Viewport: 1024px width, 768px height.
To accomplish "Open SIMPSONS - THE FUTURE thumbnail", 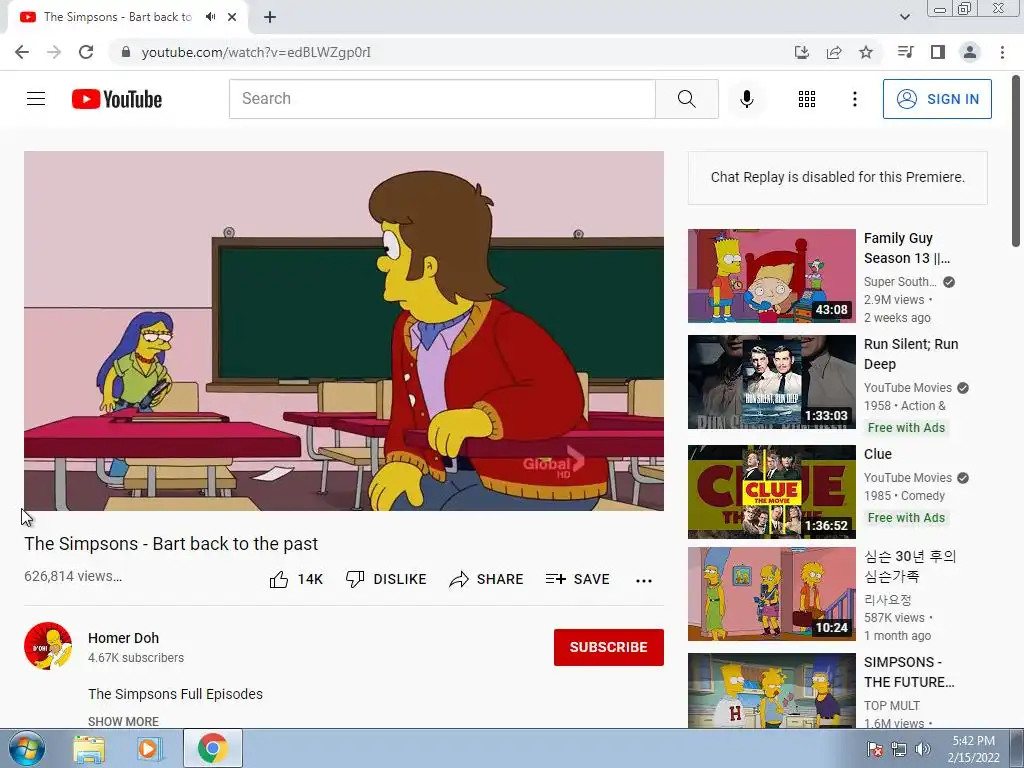I will (771, 690).
